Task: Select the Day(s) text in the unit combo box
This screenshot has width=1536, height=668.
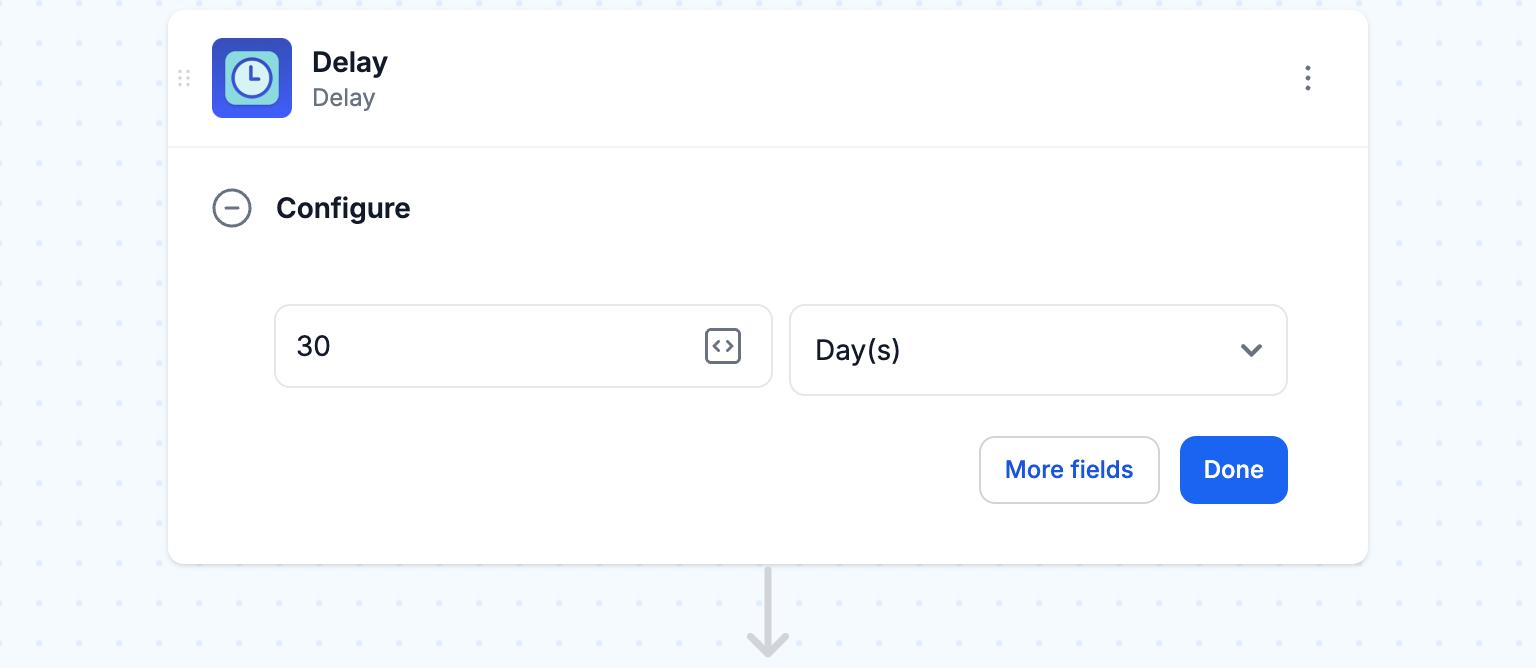Action: click(x=858, y=351)
